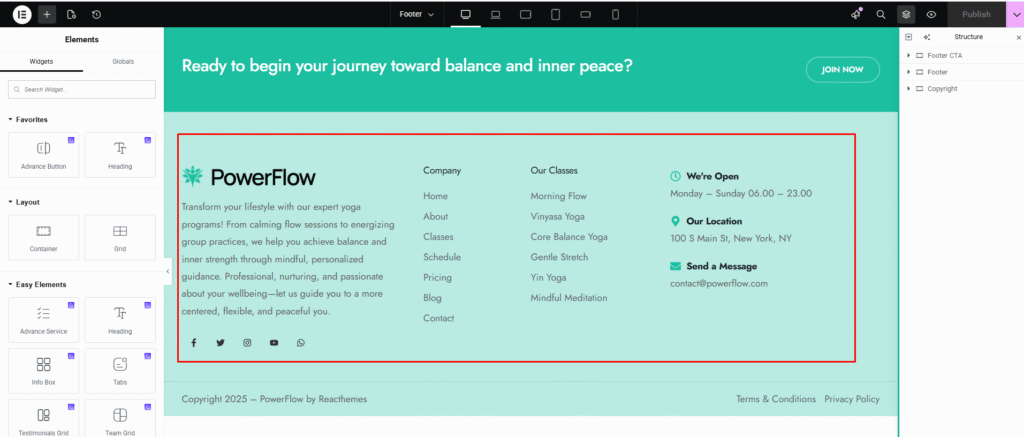
Task: Collapse the Favorites widget section
Action: pos(10,119)
